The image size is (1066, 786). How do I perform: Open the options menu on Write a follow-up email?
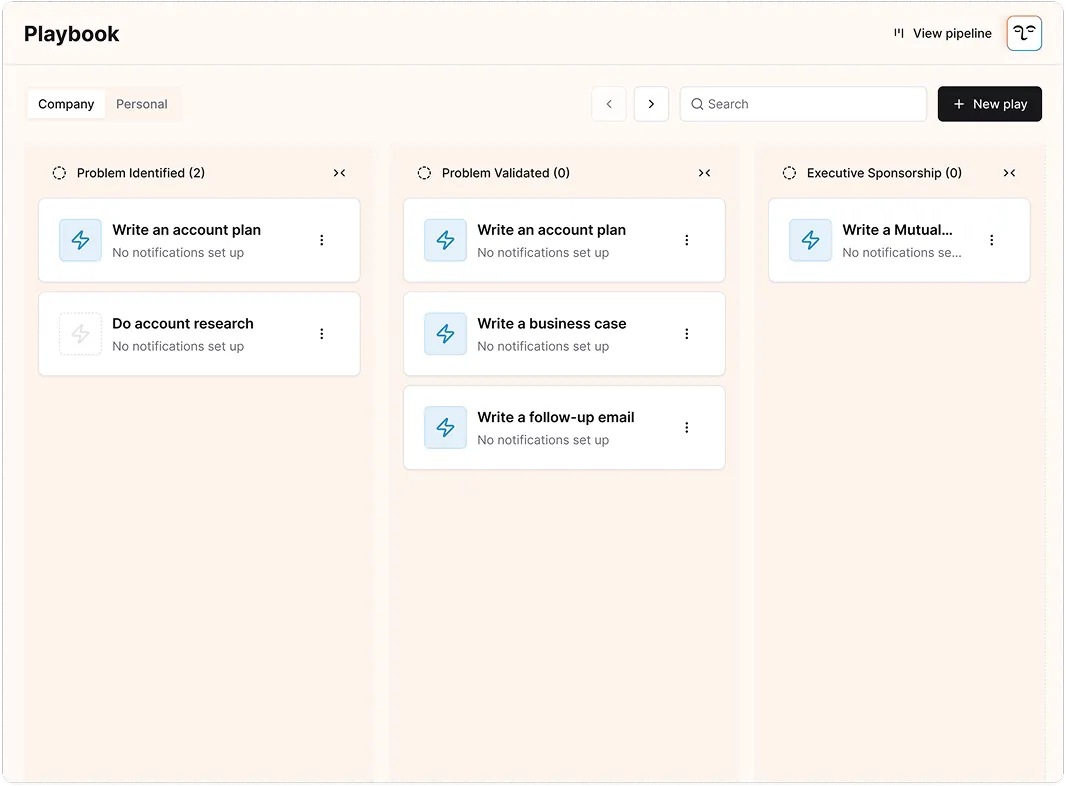(687, 427)
